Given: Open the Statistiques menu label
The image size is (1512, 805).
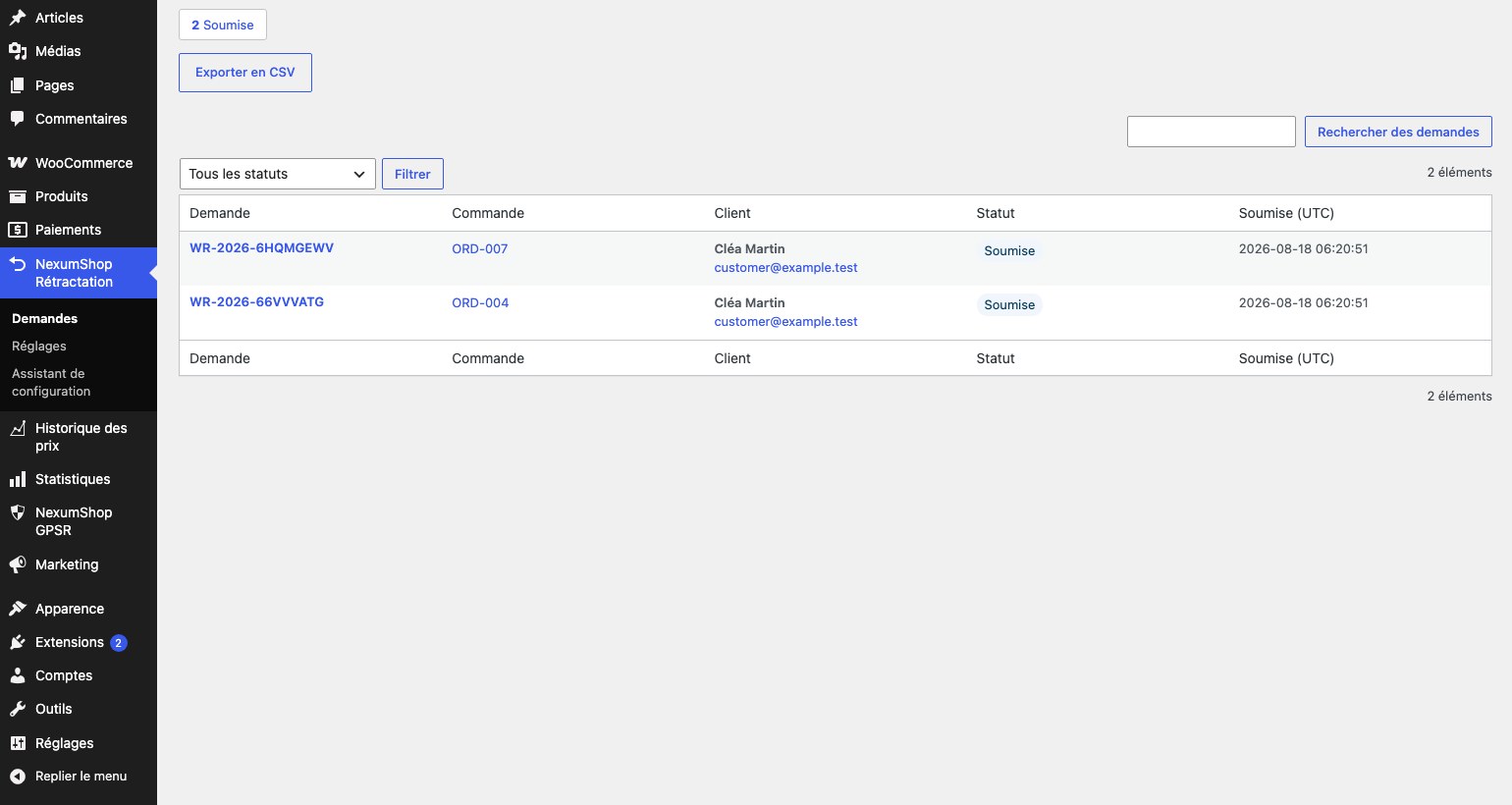Looking at the screenshot, I should click(x=73, y=479).
